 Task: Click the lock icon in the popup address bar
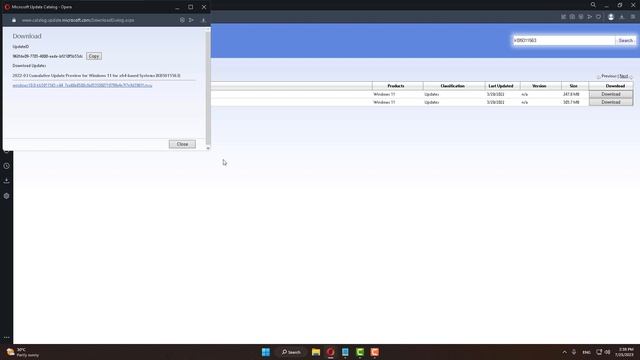point(14,20)
